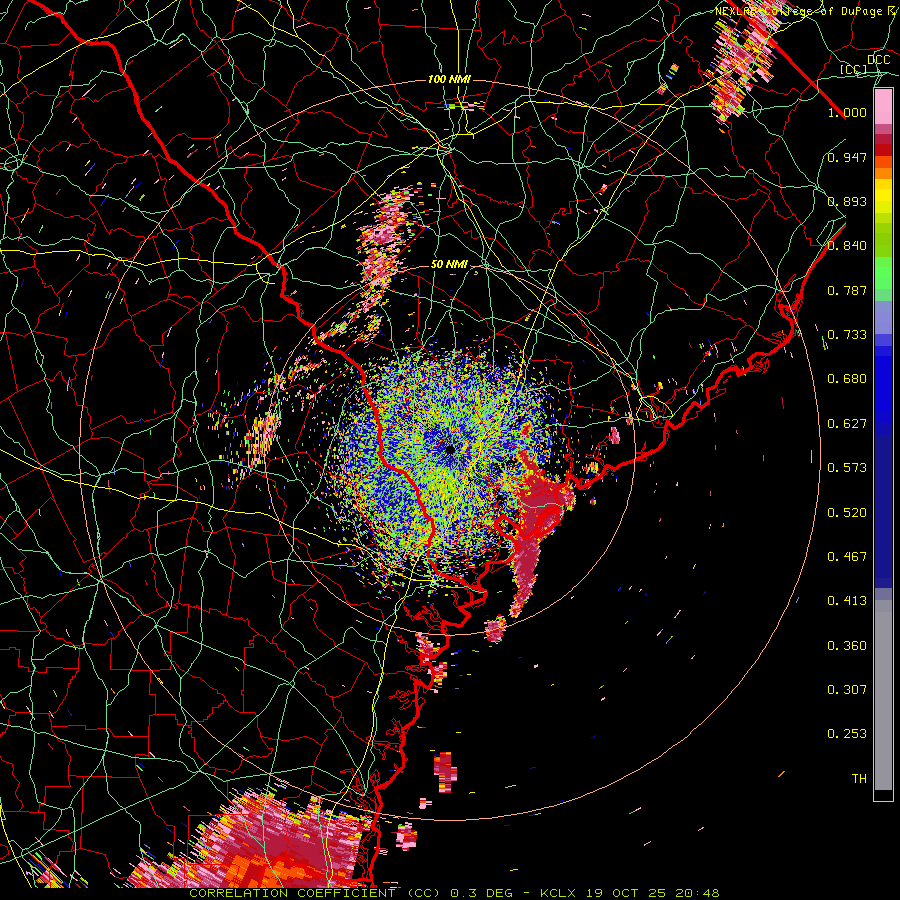The image size is (900, 900).
Task: Click the "[CC]" units label
Action: click(854, 69)
